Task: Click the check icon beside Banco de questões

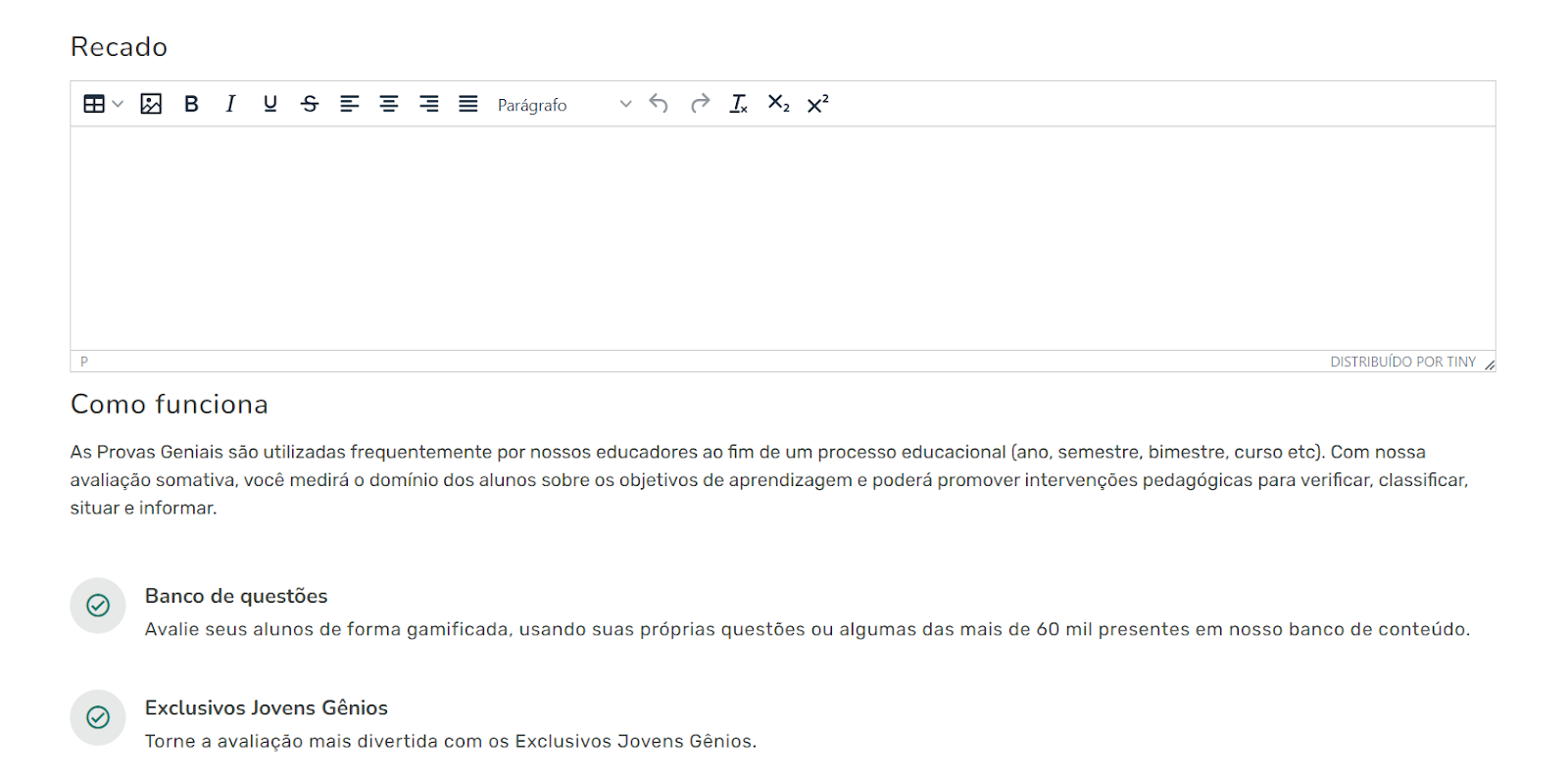Action: pos(98,606)
